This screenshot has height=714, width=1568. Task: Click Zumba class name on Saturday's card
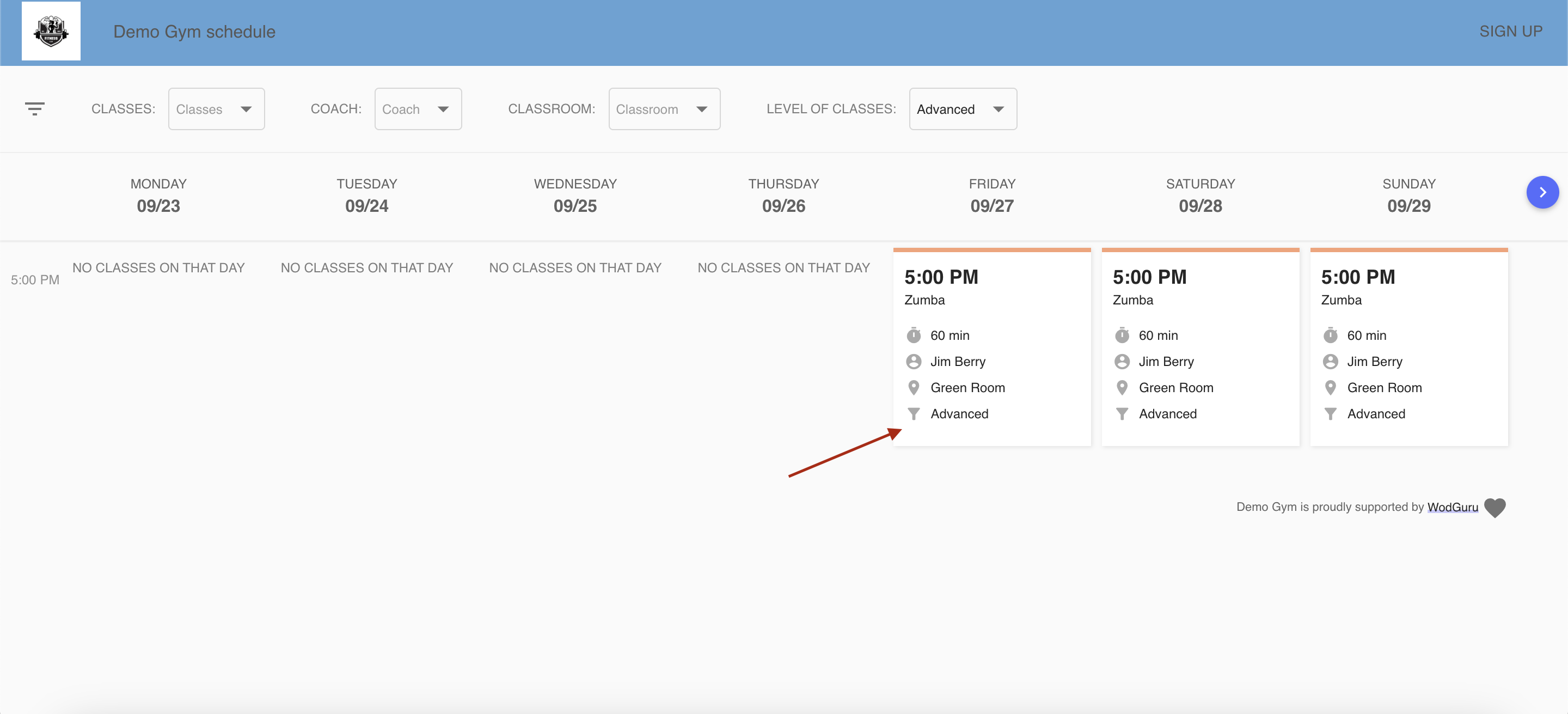click(1132, 300)
